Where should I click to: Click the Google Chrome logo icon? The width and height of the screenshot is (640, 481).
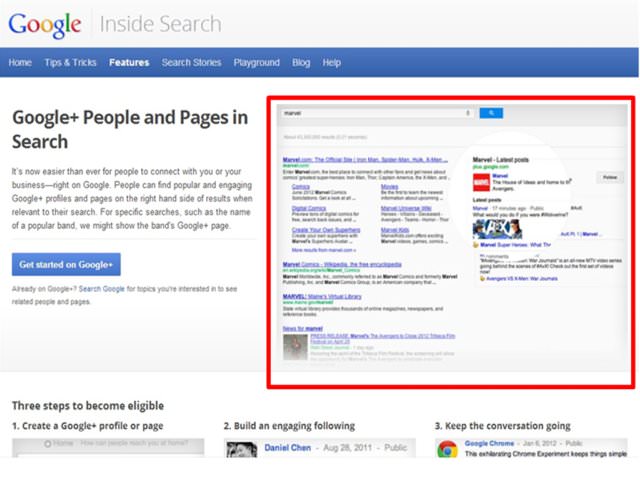tap(448, 449)
